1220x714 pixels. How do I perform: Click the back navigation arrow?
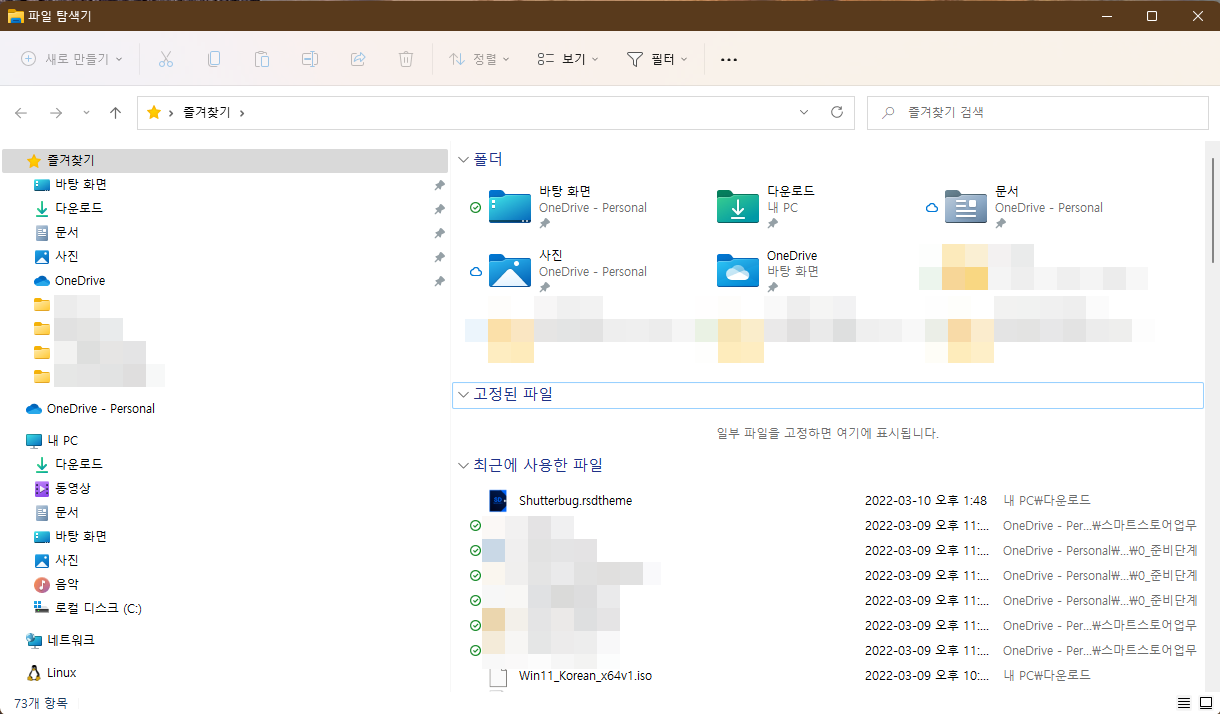coord(20,112)
